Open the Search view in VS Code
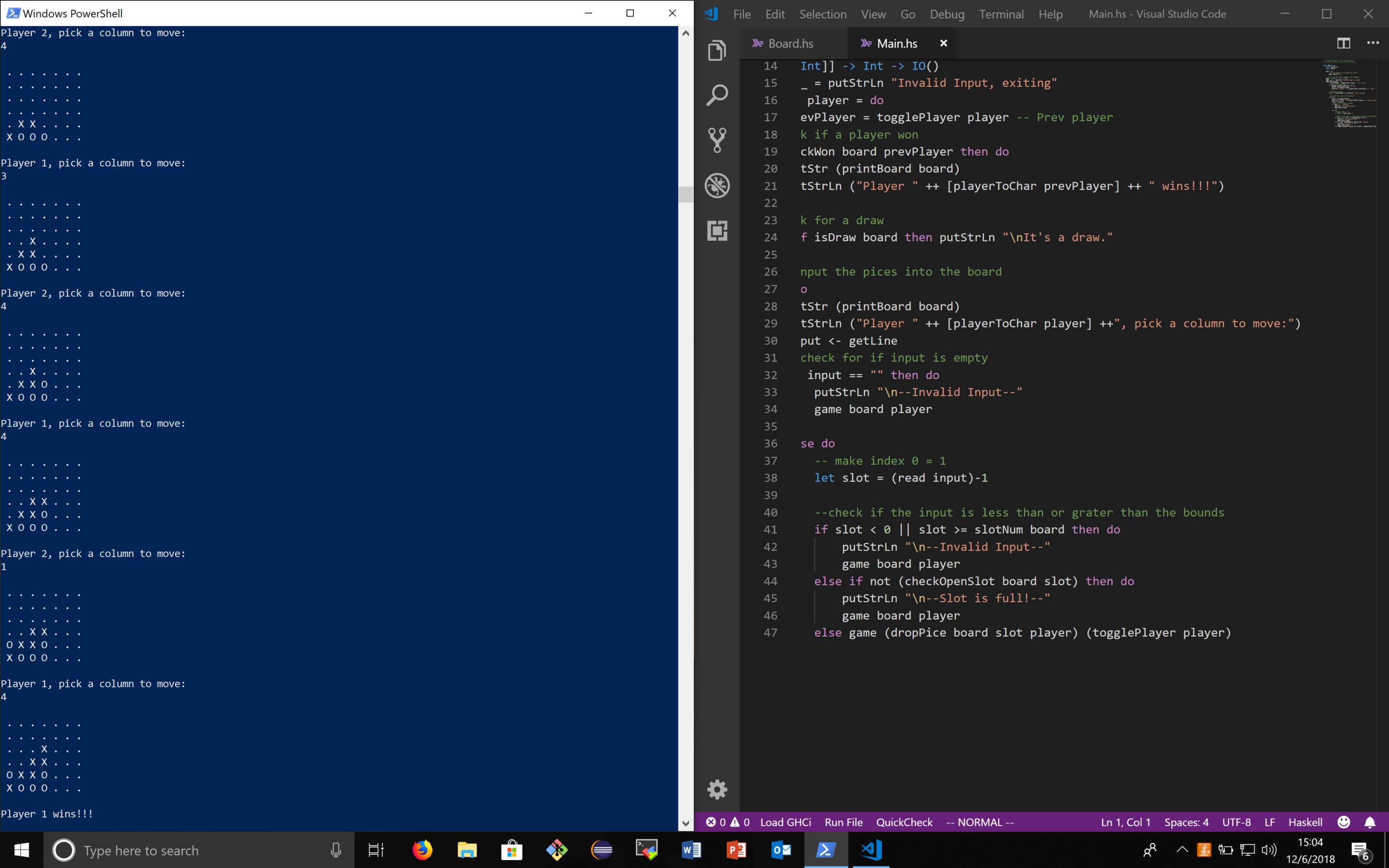This screenshot has width=1389, height=868. [717, 95]
